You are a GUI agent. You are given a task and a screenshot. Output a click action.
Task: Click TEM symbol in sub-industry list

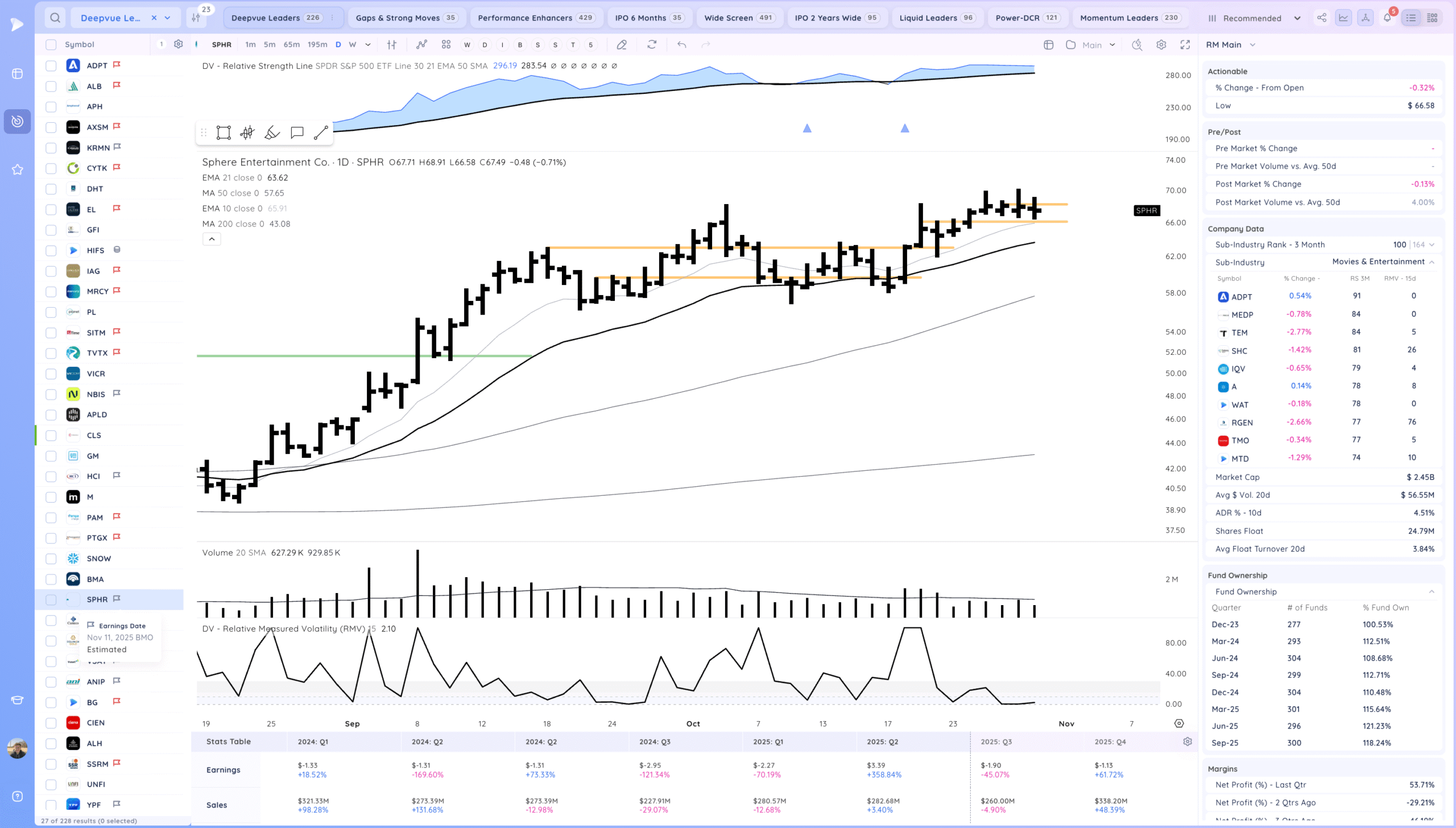tap(1239, 333)
